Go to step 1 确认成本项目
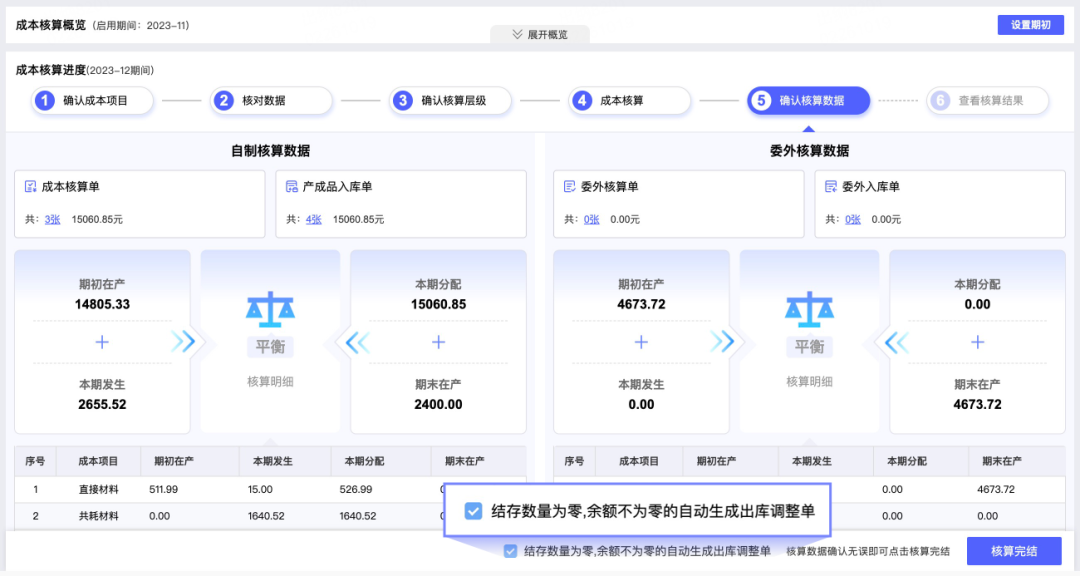This screenshot has height=576, width=1080. (x=93, y=101)
